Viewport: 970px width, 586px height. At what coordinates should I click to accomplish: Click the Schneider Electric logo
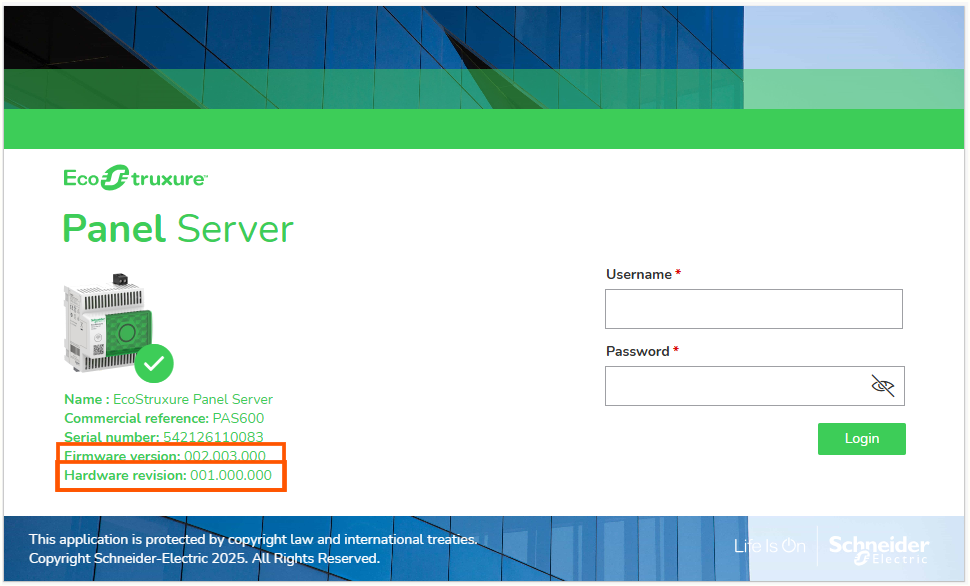click(x=878, y=549)
